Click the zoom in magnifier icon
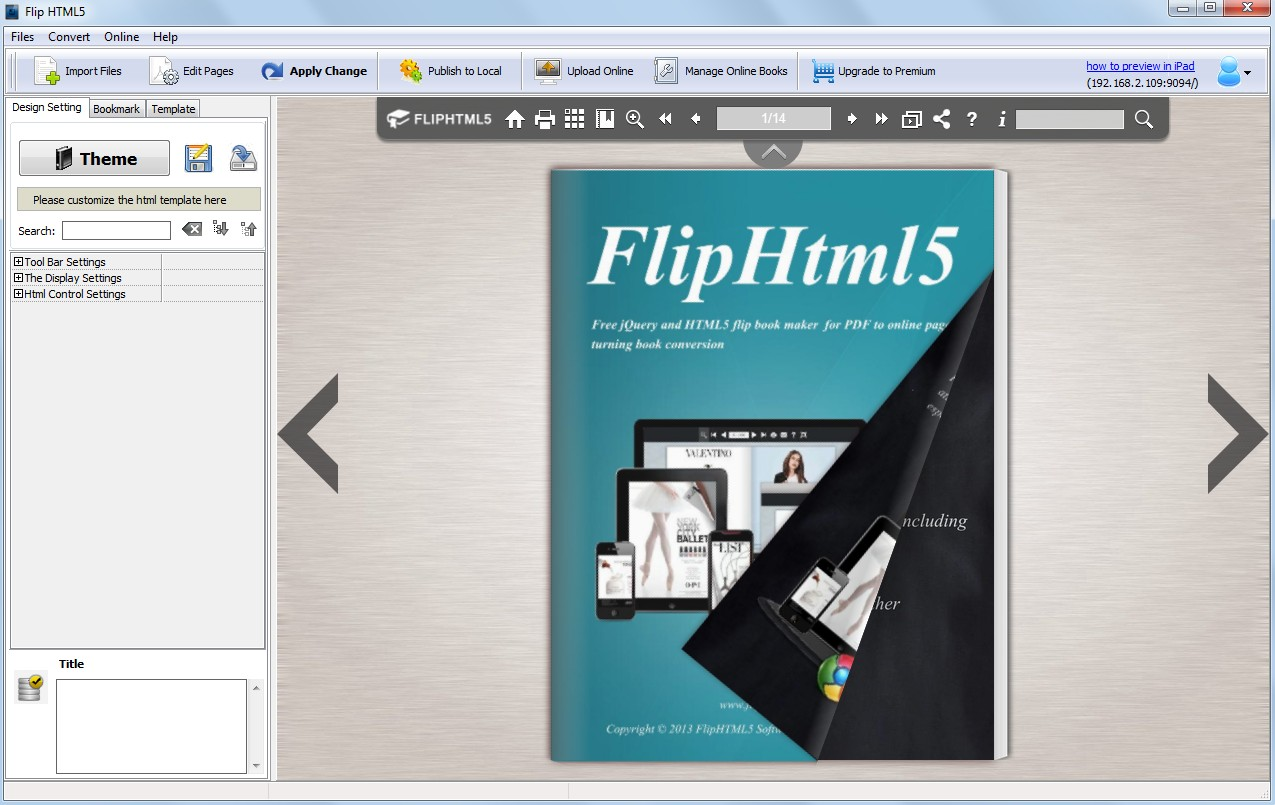 pos(635,120)
